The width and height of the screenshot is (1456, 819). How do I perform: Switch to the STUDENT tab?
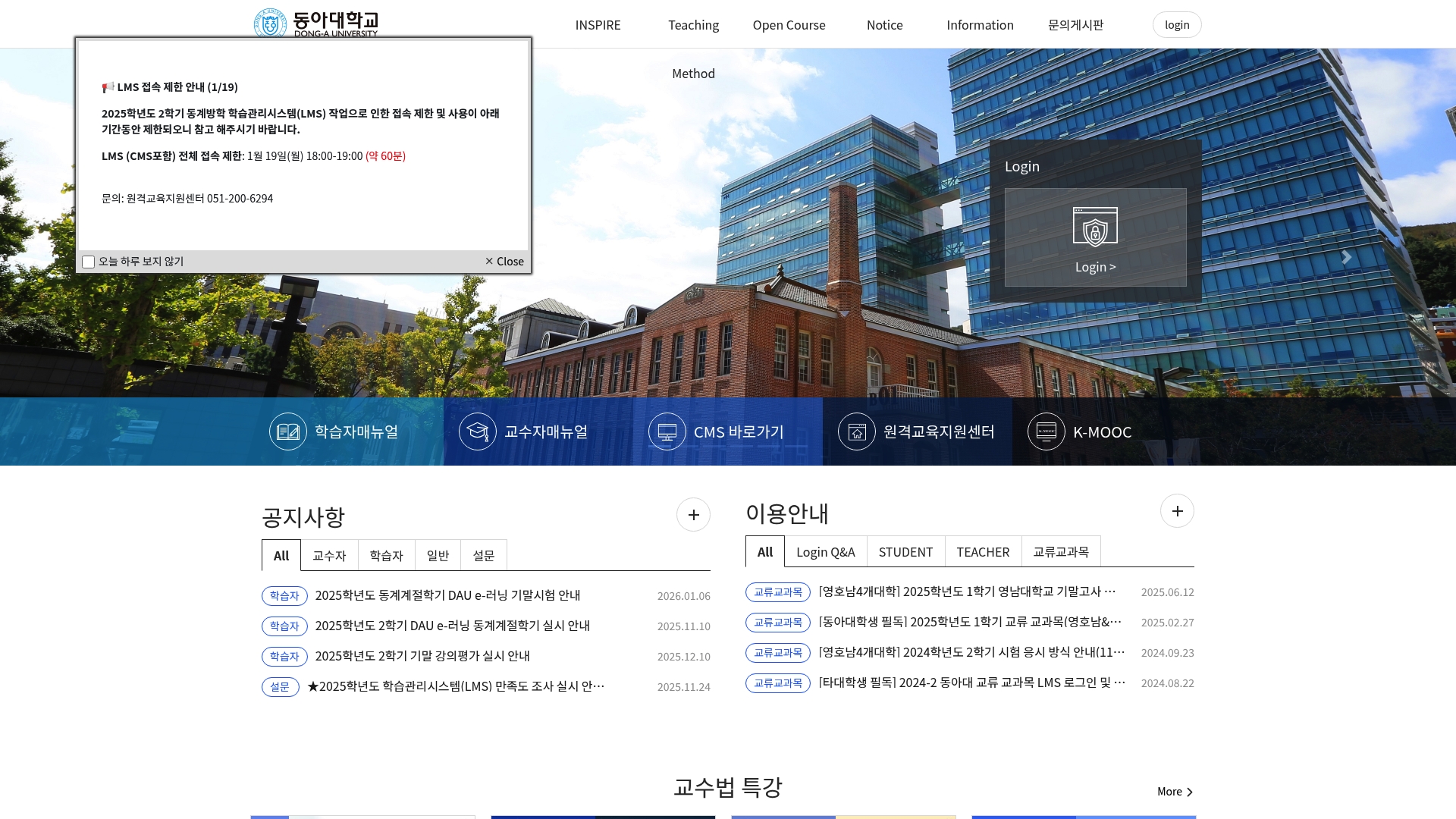click(905, 551)
